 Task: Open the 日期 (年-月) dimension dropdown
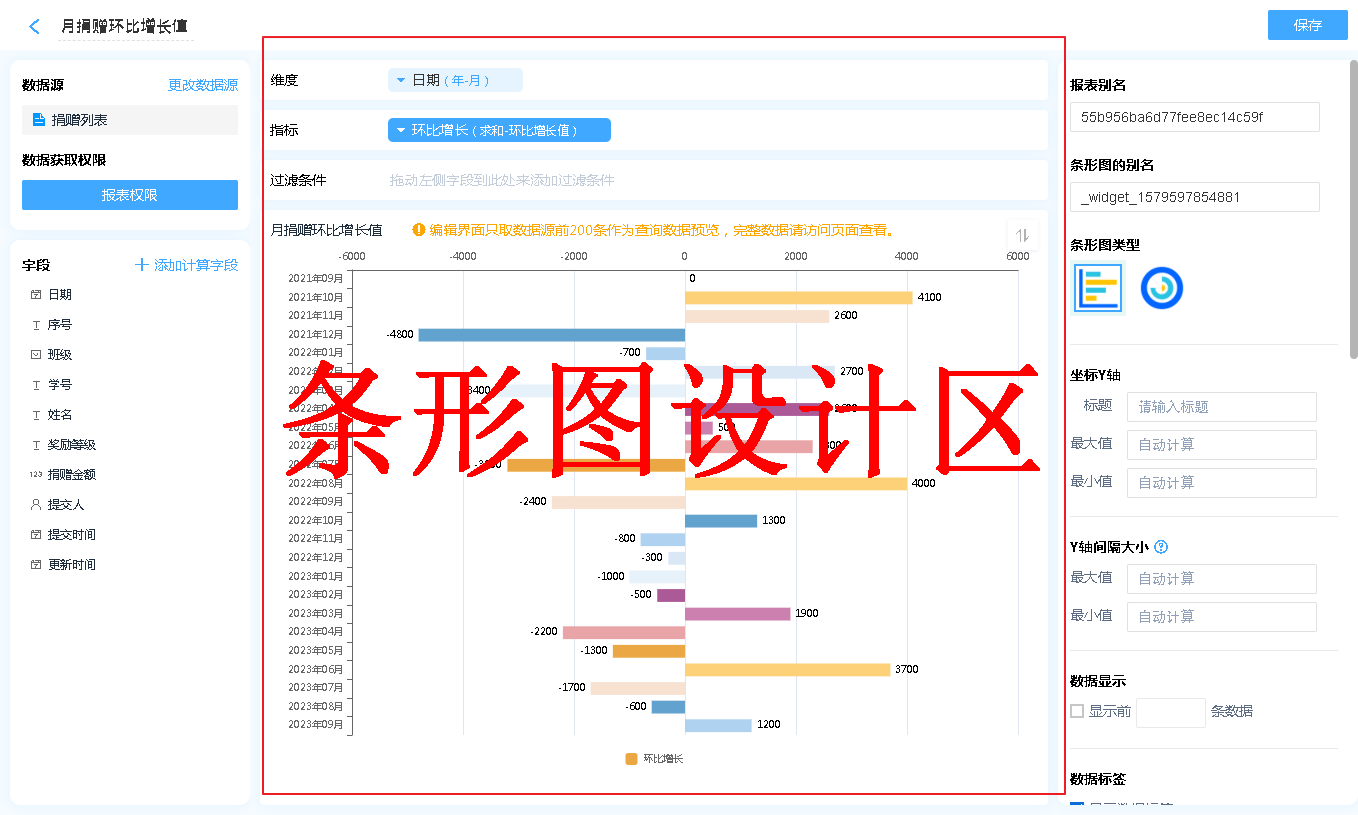(x=455, y=80)
